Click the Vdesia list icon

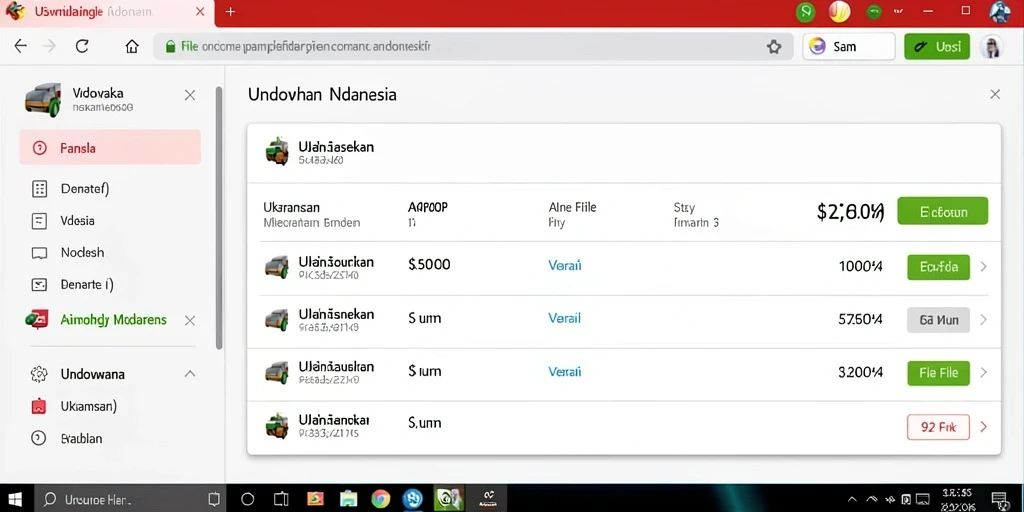(x=39, y=221)
